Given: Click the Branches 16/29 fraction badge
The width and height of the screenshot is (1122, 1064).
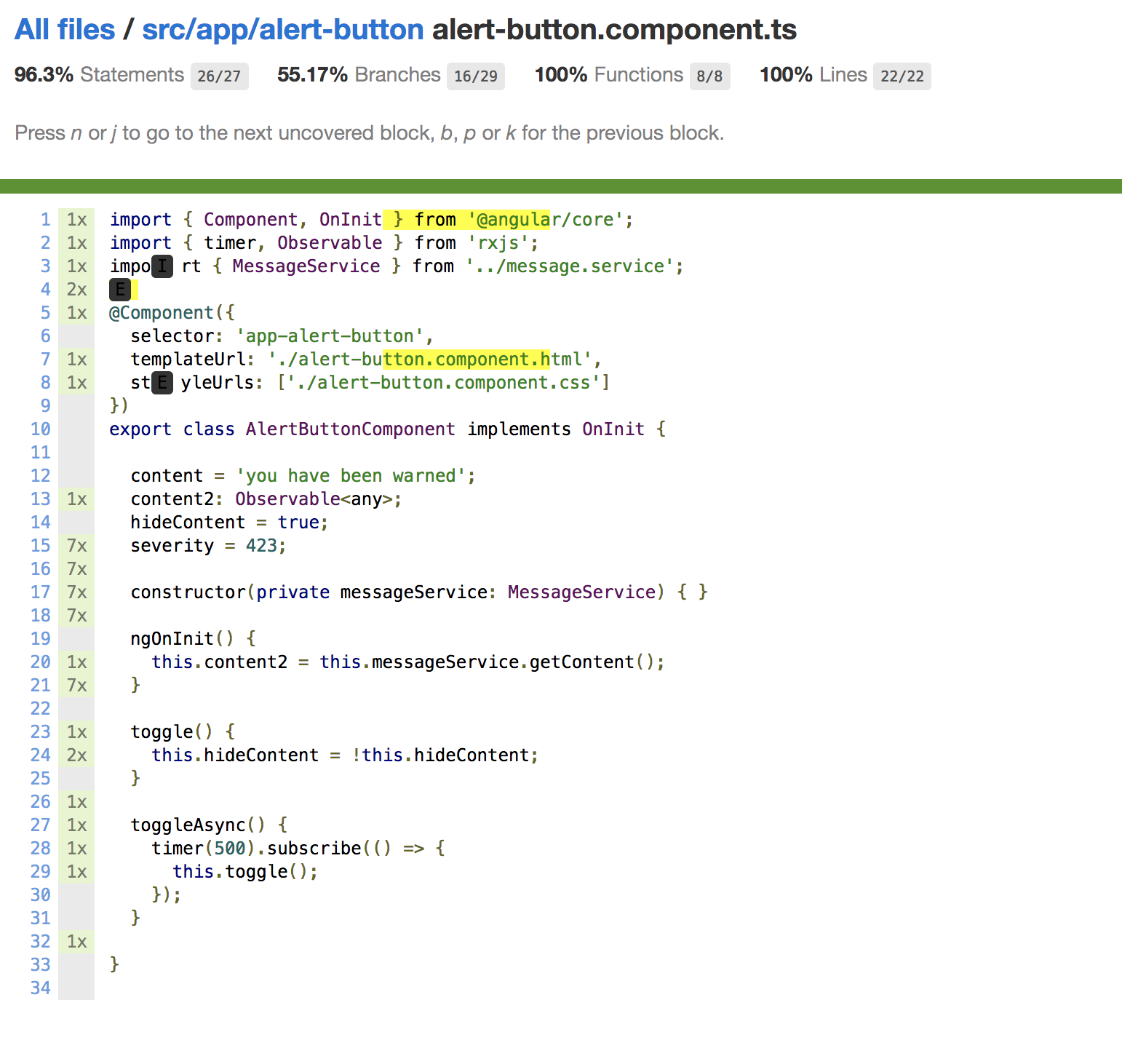Looking at the screenshot, I should click(x=475, y=76).
